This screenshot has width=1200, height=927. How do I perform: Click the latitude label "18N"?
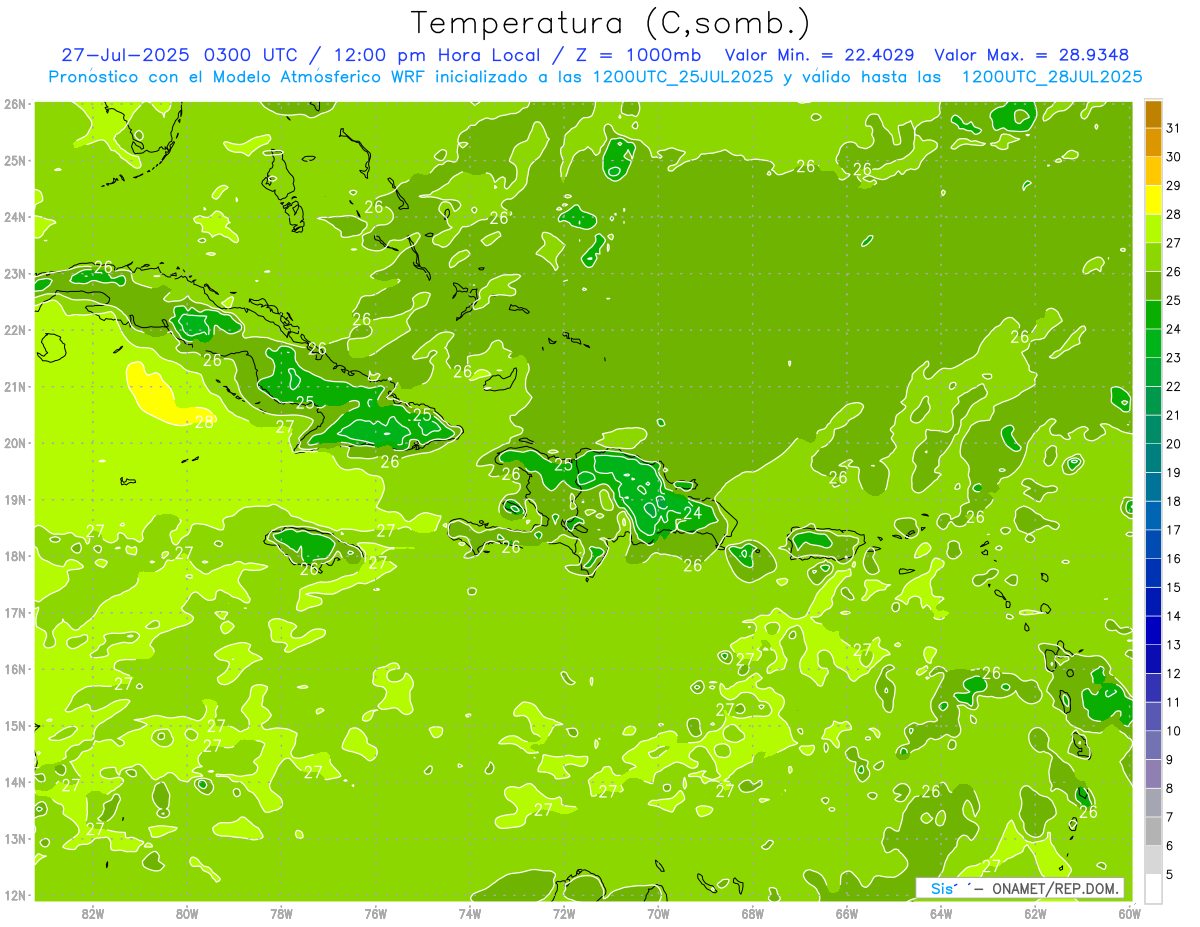[x=15, y=556]
